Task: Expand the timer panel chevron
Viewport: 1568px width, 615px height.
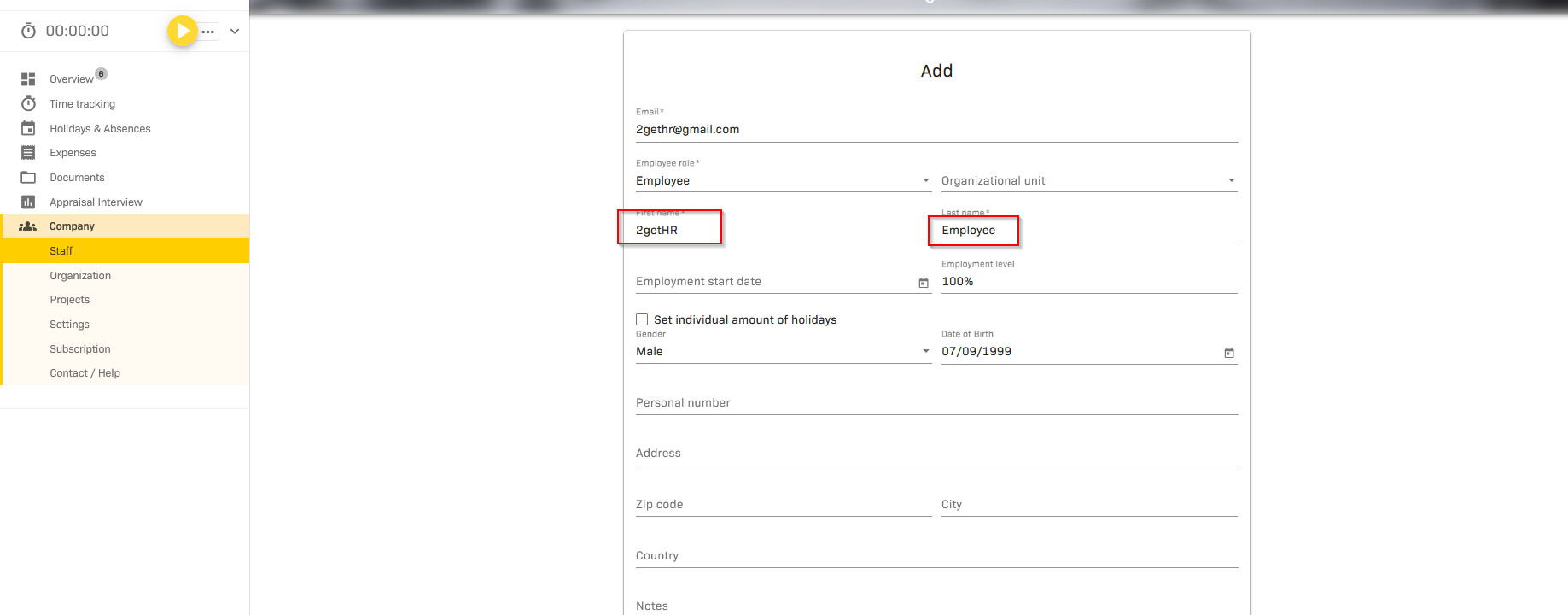Action: click(x=235, y=32)
